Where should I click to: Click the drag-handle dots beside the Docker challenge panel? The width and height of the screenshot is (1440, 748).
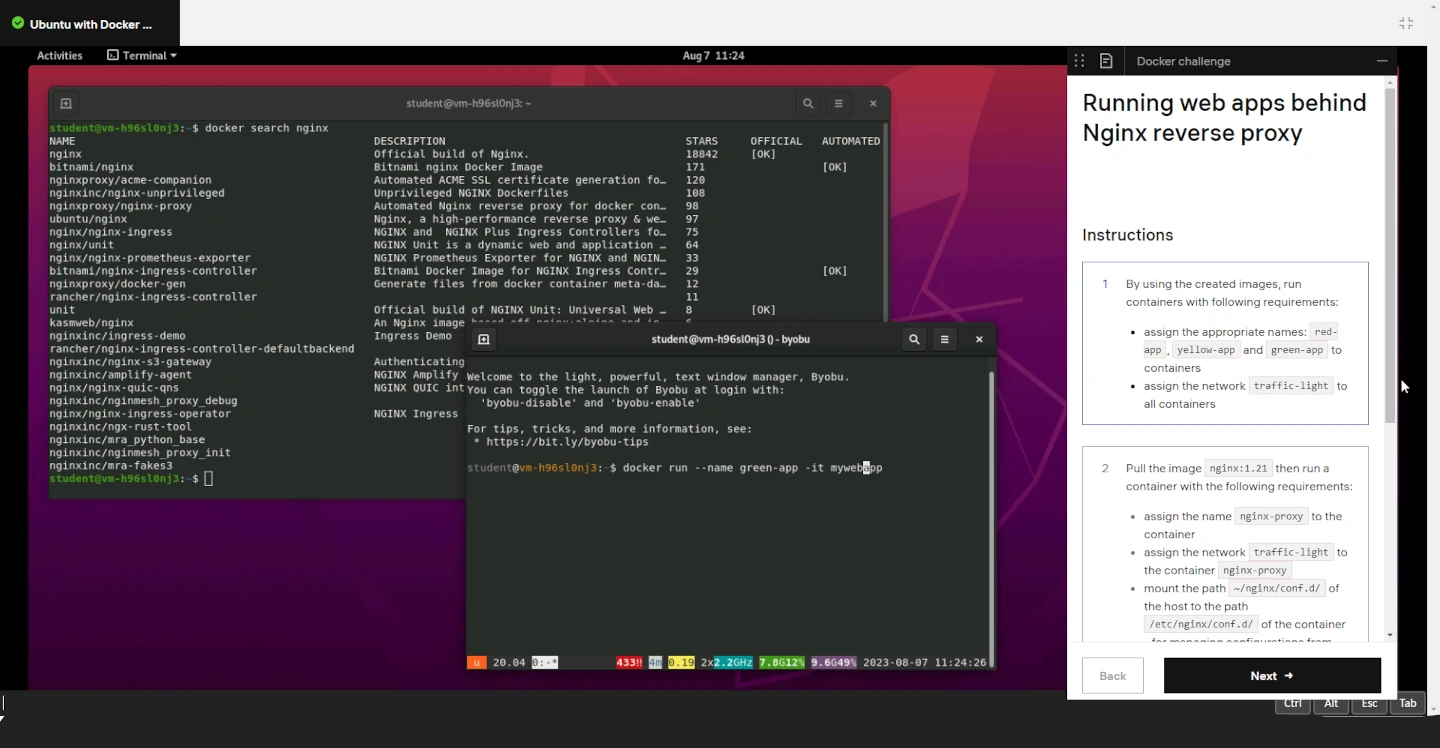(1079, 60)
